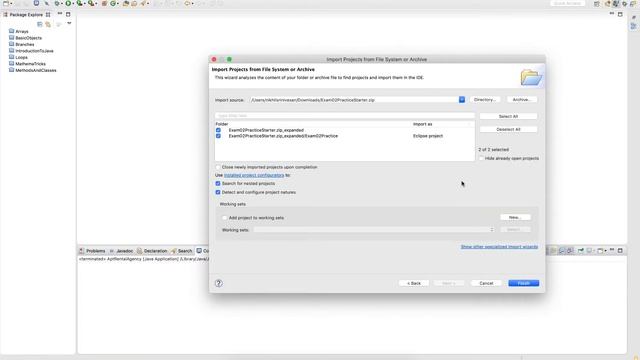Open the Package Explorer view menu chevron
This screenshot has width=640, height=360.
click(x=69, y=23)
